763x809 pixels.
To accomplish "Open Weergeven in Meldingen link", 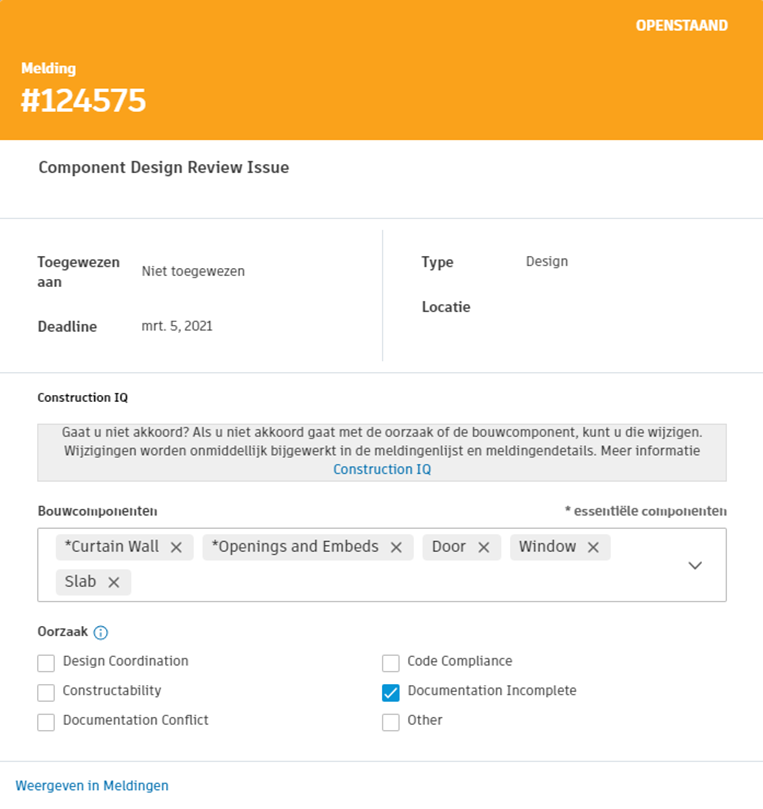I will (x=92, y=786).
